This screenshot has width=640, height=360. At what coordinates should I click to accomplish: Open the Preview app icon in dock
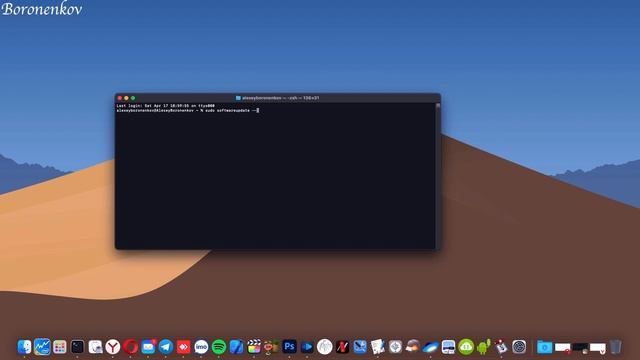[x=95, y=347]
